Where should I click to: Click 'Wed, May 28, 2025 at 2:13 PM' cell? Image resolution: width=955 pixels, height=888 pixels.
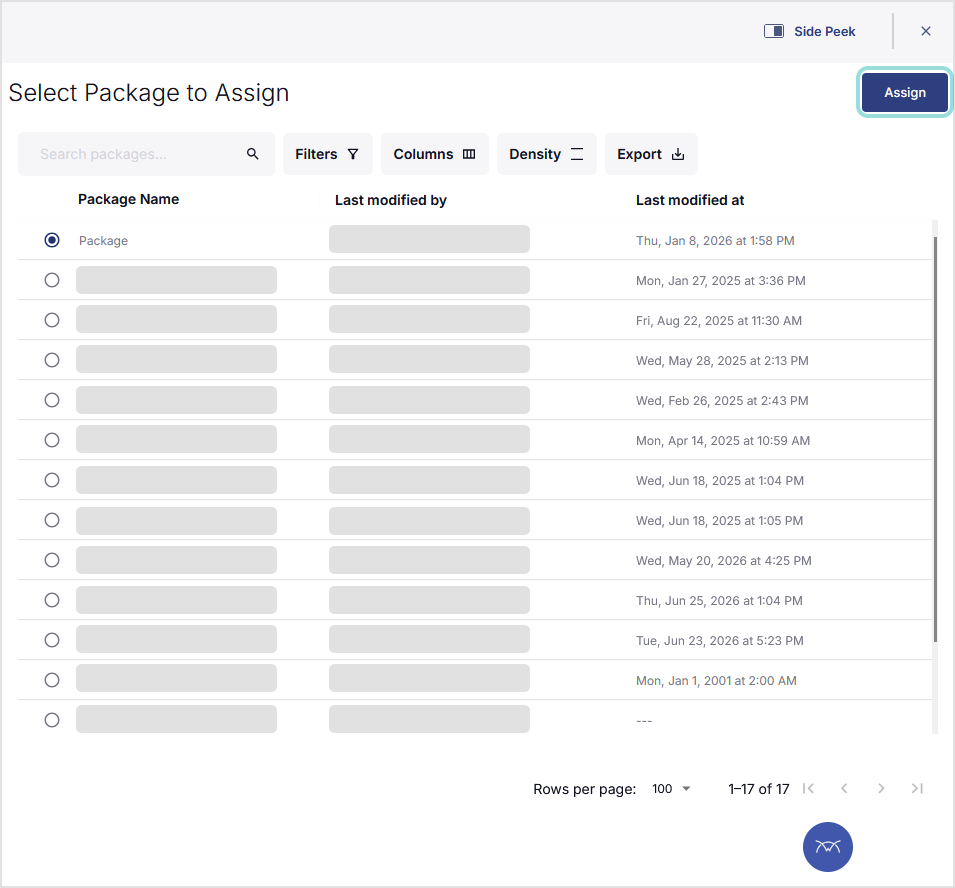722,361
